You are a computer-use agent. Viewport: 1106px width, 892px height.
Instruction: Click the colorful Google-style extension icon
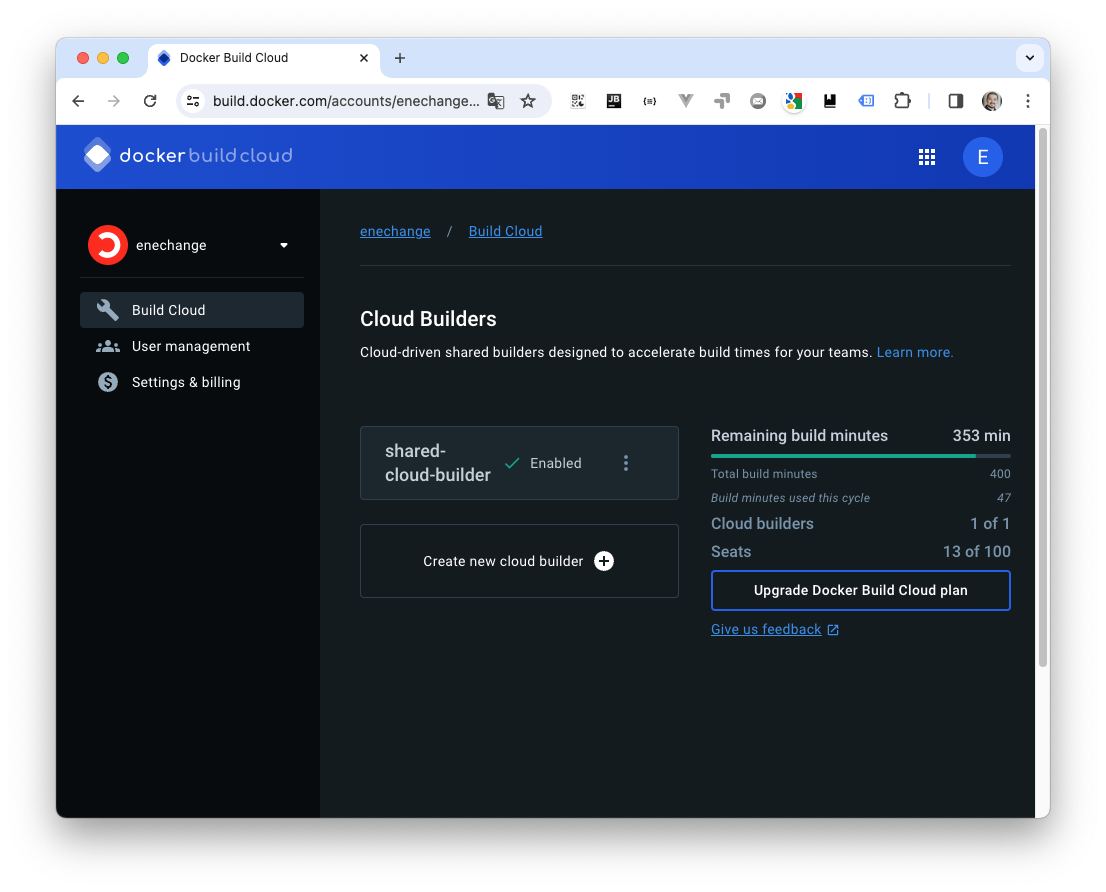click(794, 101)
